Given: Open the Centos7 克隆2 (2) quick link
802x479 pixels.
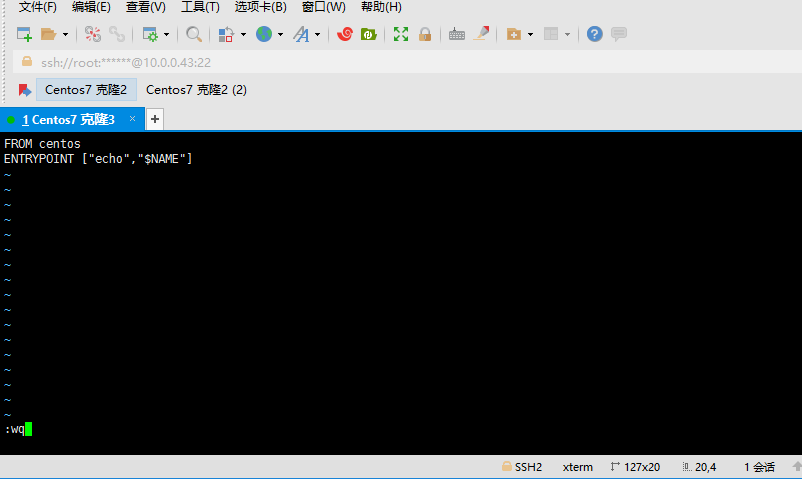Looking at the screenshot, I should pyautogui.click(x=196, y=90).
